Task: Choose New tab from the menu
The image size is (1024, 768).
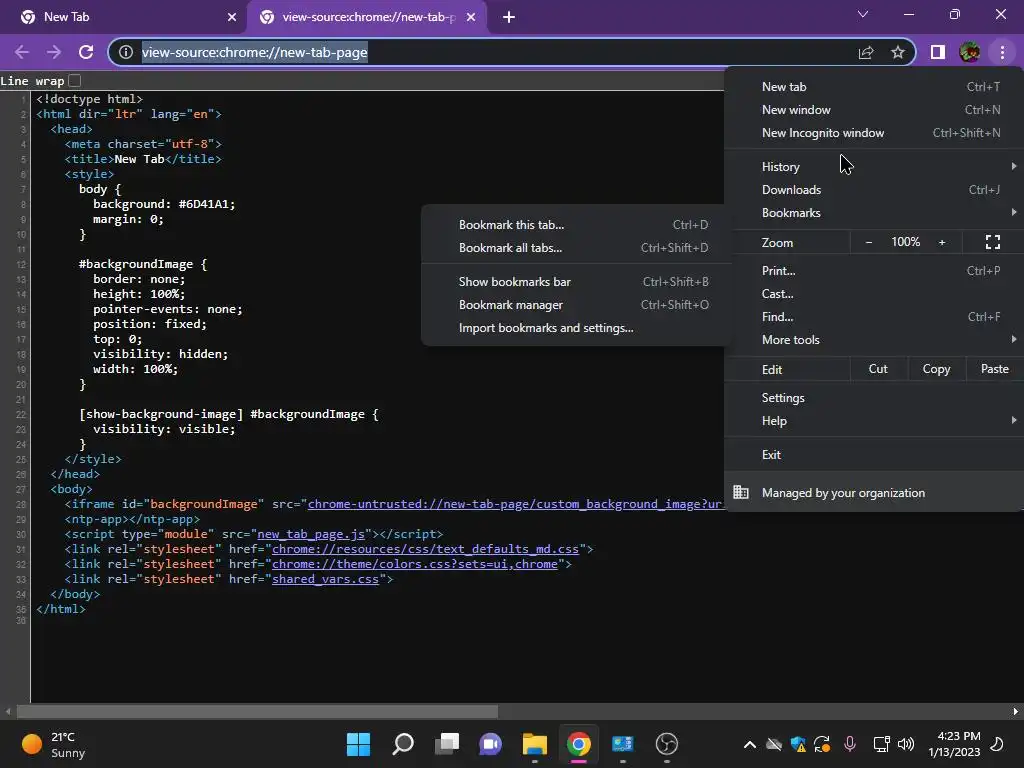Action: click(x=874, y=87)
